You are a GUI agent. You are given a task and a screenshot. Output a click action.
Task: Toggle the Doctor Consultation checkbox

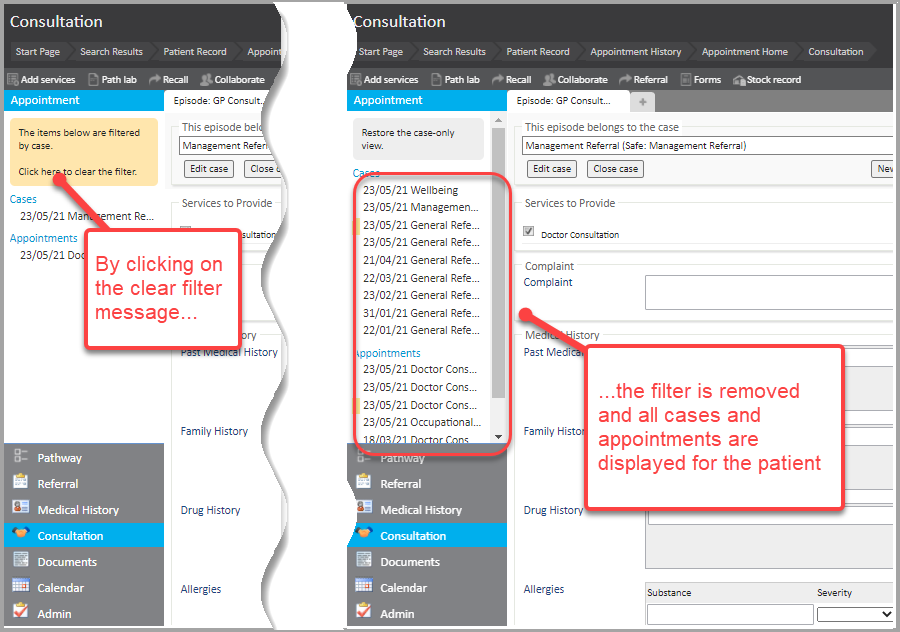pos(530,232)
